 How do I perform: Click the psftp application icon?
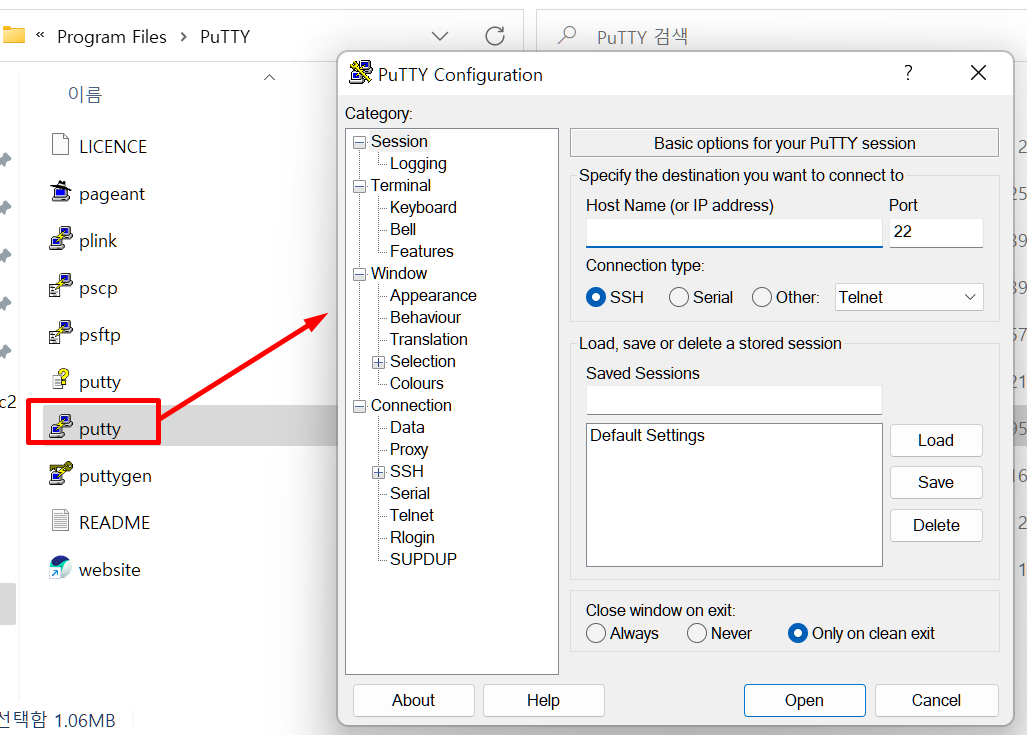(x=60, y=333)
